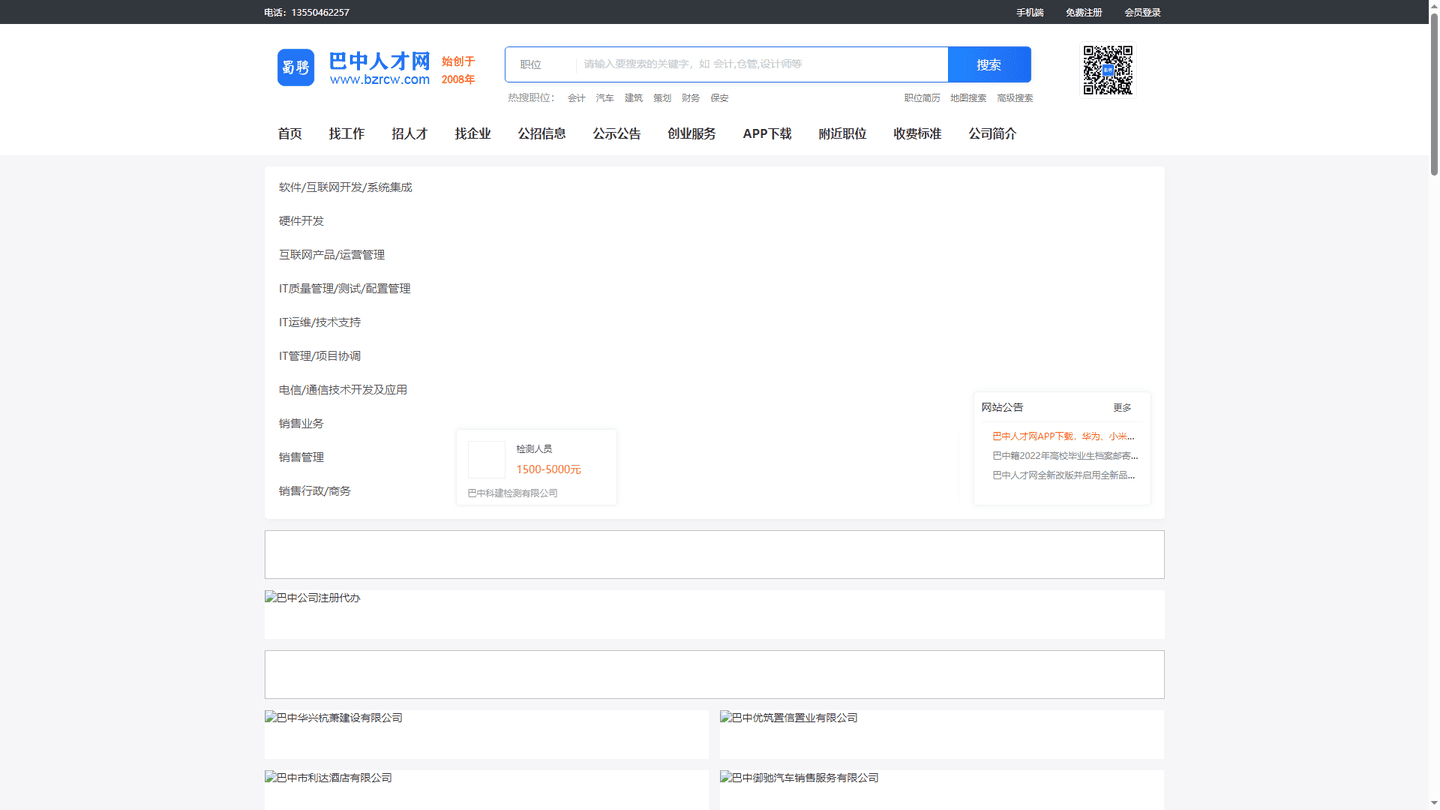
Task: Open the 职位简历 link
Action: [922, 98]
